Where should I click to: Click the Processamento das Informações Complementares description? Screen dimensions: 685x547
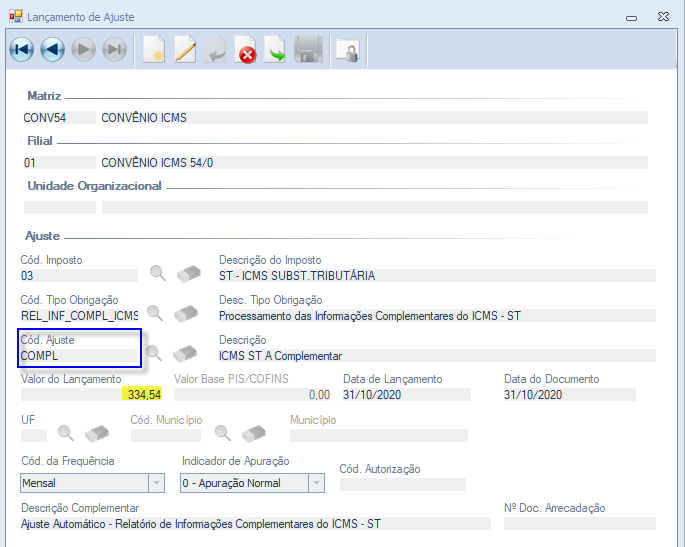[x=437, y=315]
